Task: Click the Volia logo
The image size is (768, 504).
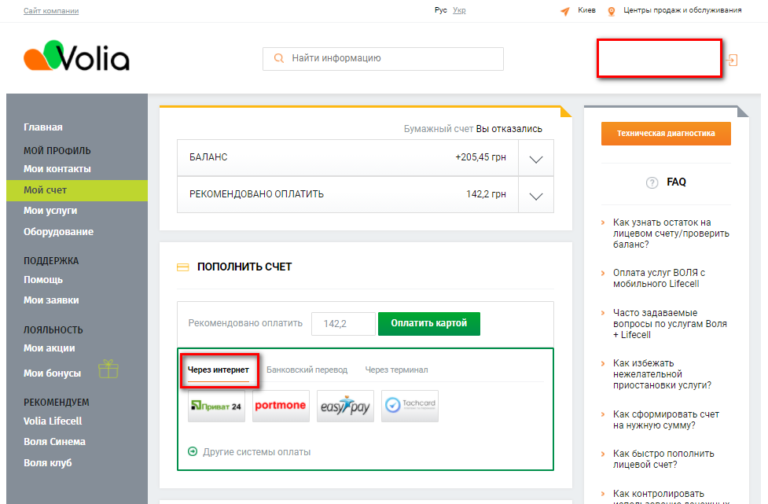Action: [76, 56]
